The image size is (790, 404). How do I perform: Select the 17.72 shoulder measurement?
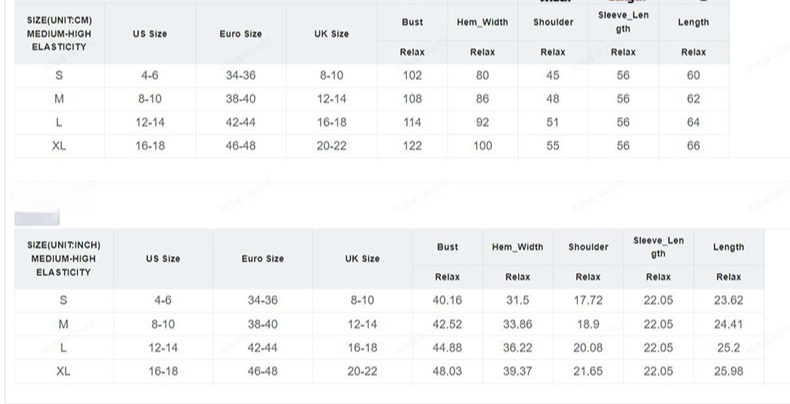588,300
